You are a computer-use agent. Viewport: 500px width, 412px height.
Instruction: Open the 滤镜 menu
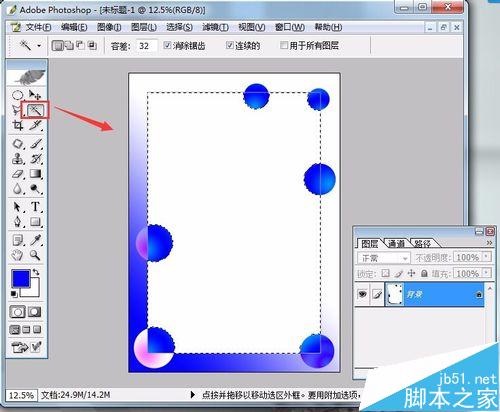(215, 27)
